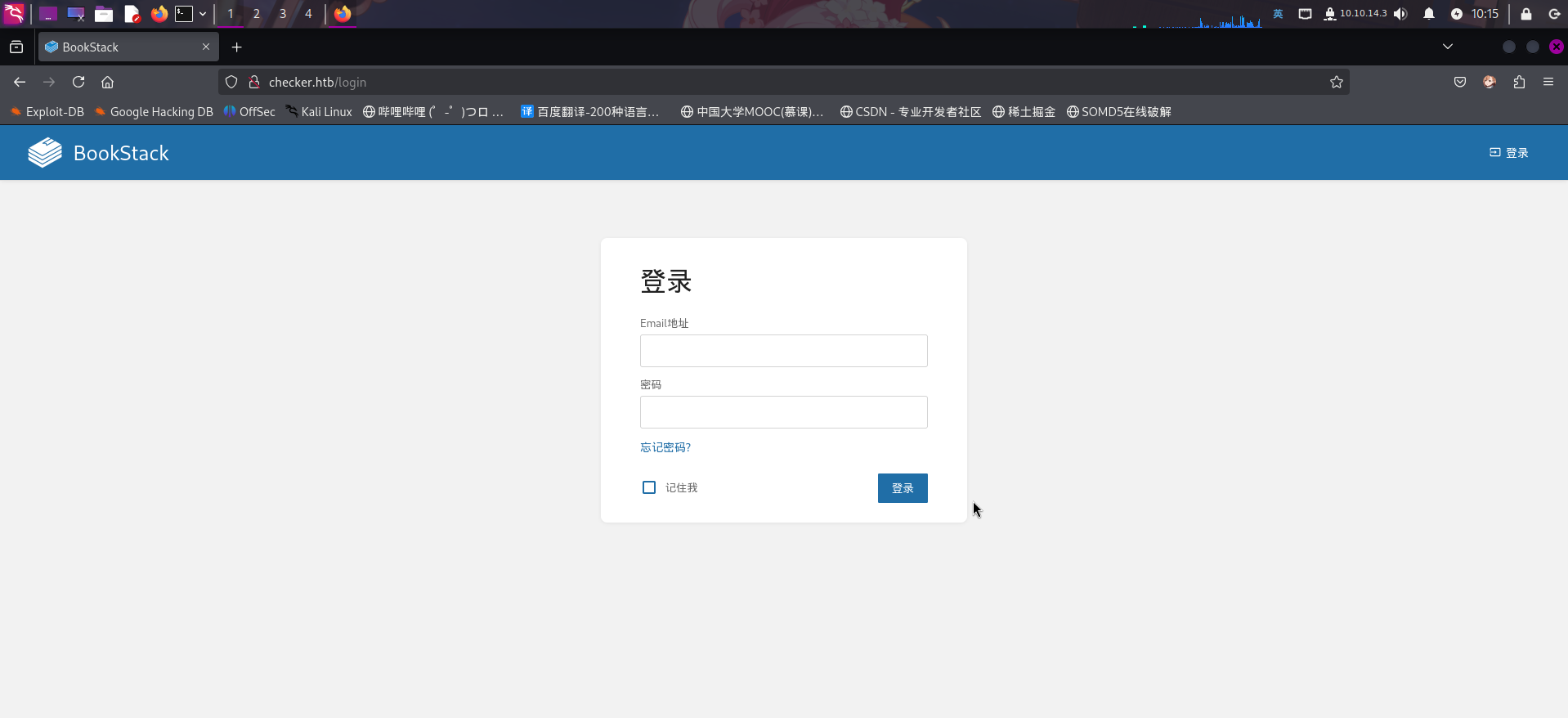Viewport: 1568px width, 718px height.
Task: Click the 10.10.14.3 VPN indicator
Action: (1356, 14)
